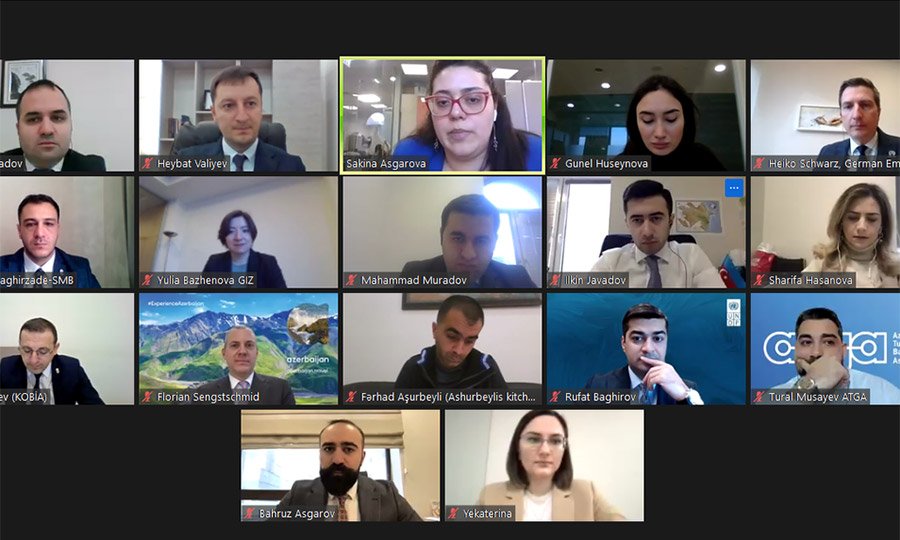
Task: Click the muted mic icon beside Yekaterina
Action: [x=453, y=514]
